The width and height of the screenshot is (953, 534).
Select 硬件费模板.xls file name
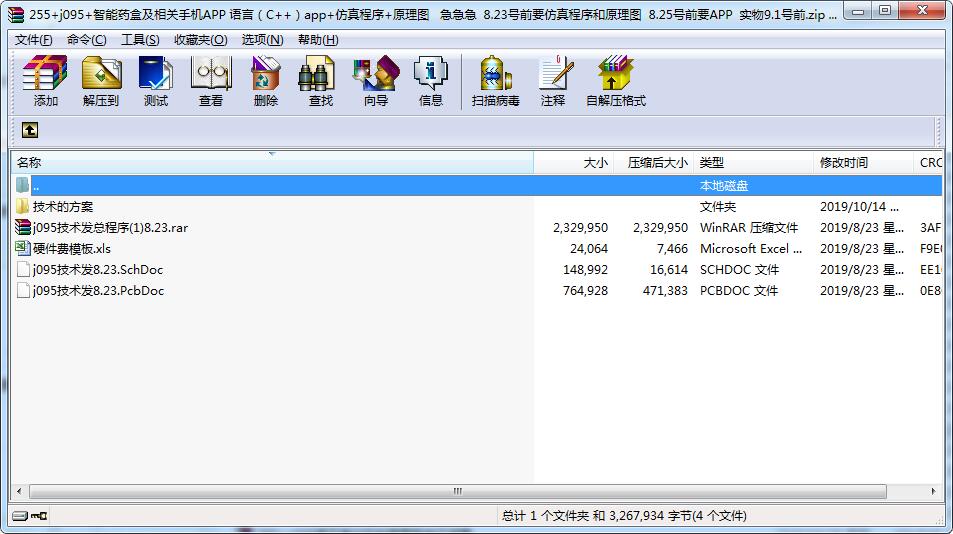[x=72, y=248]
